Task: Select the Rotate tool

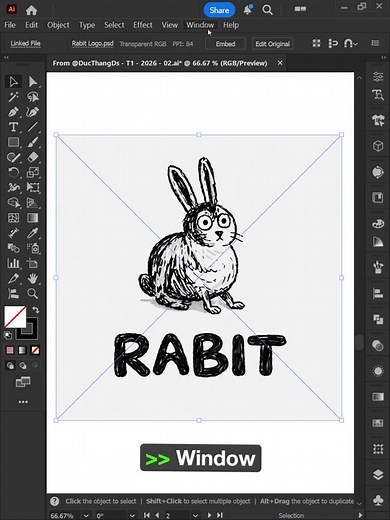Action: (13, 172)
